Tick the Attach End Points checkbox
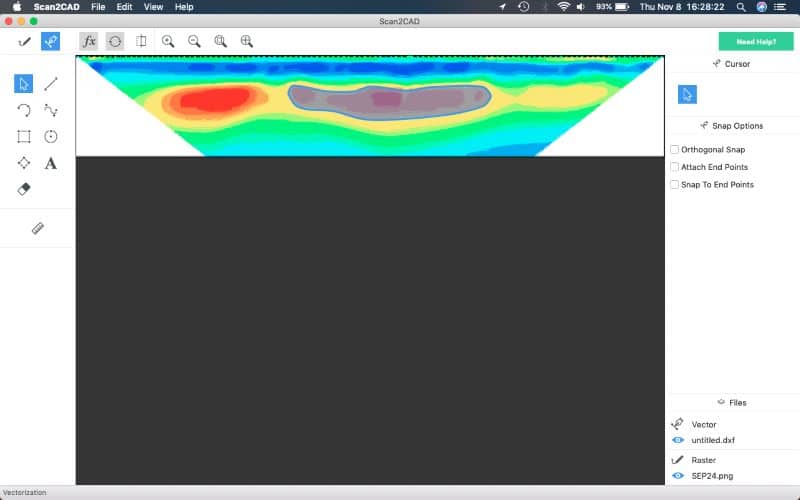 674,167
